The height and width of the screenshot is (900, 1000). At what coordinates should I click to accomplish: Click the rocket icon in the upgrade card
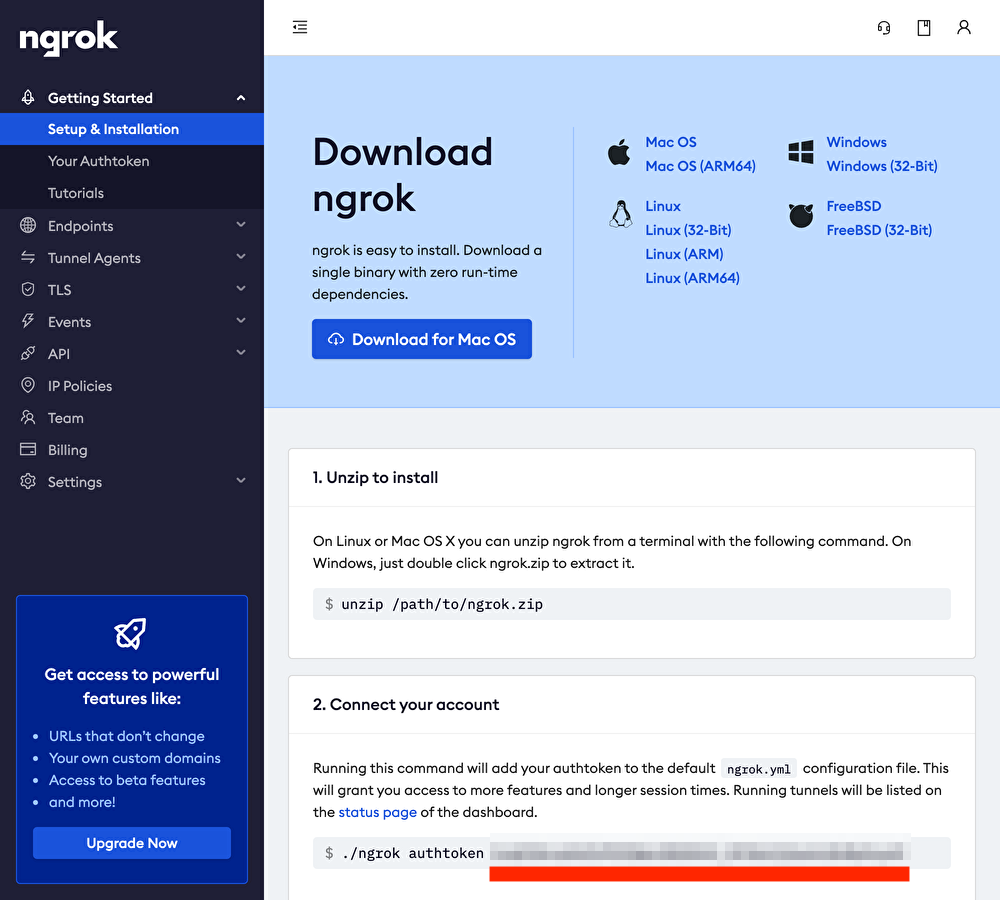[x=131, y=633]
